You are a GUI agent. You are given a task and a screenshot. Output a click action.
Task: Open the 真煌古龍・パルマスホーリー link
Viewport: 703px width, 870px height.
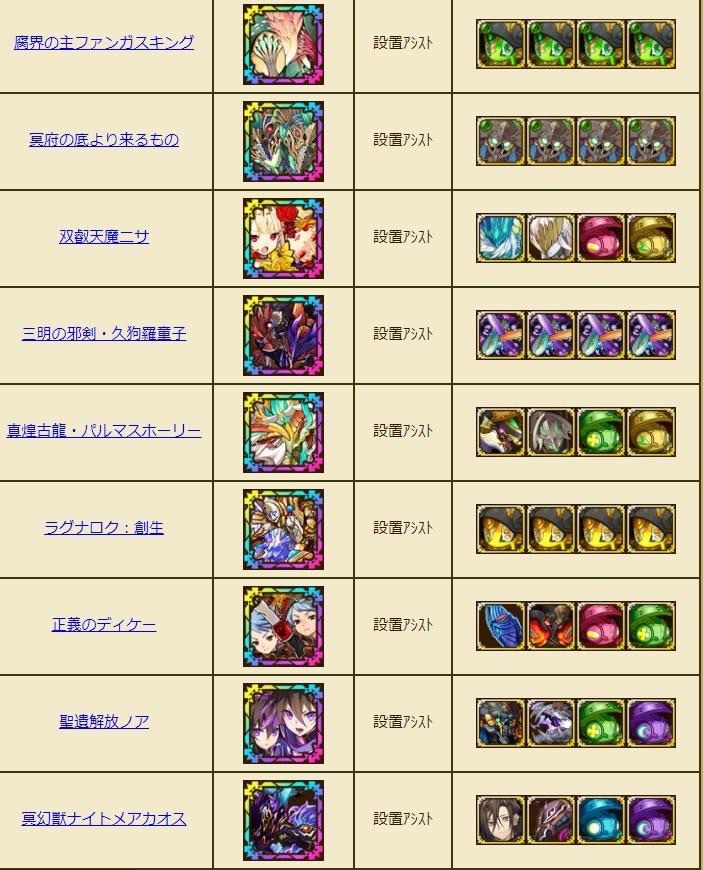click(x=104, y=431)
